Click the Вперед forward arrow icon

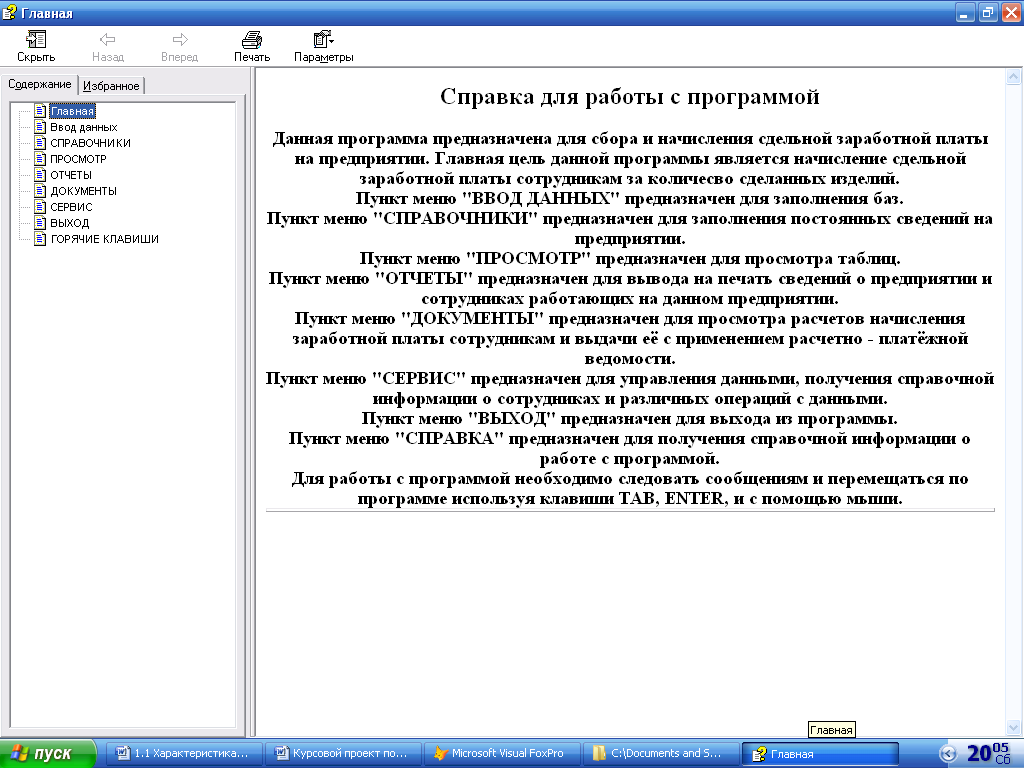coord(180,40)
